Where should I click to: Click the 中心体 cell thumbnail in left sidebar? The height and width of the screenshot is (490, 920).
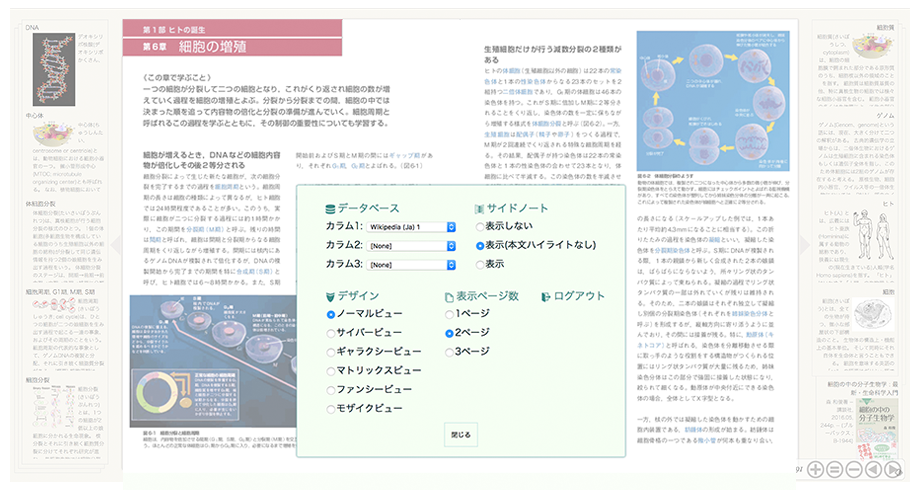(x=53, y=134)
